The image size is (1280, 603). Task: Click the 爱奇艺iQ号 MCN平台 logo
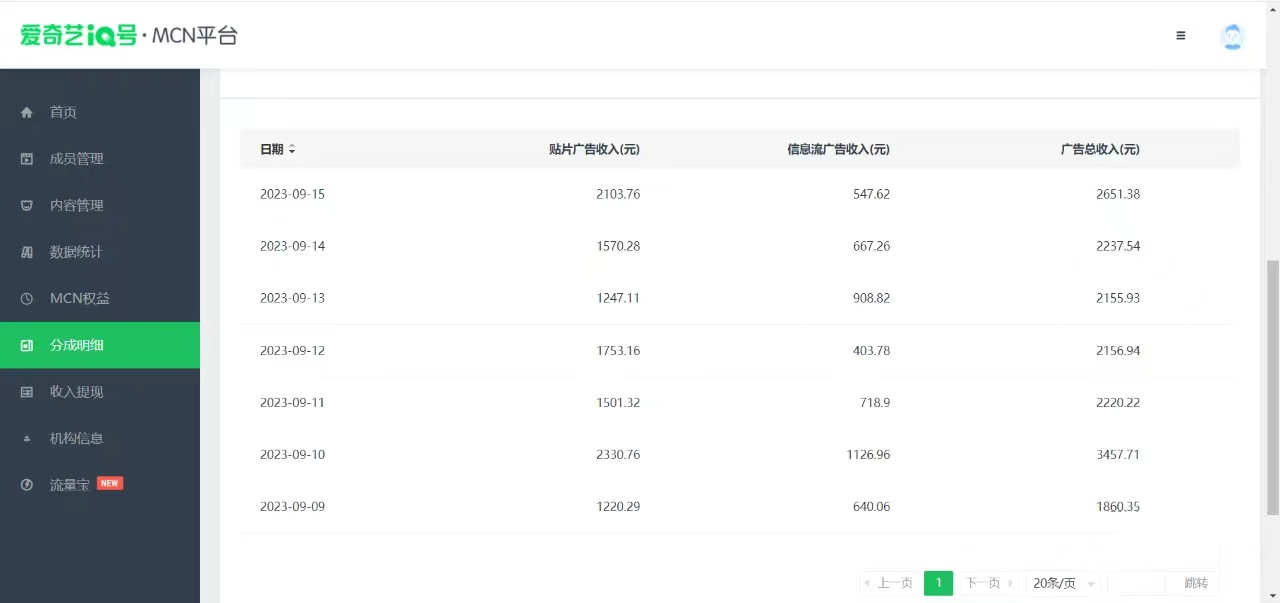point(128,35)
